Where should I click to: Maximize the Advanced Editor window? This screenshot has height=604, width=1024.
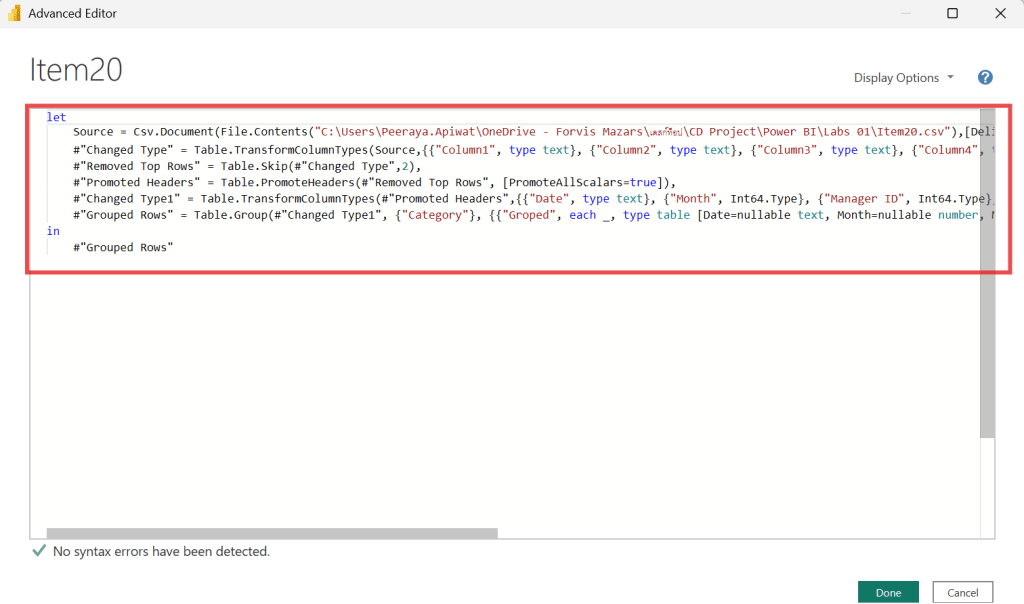952,14
